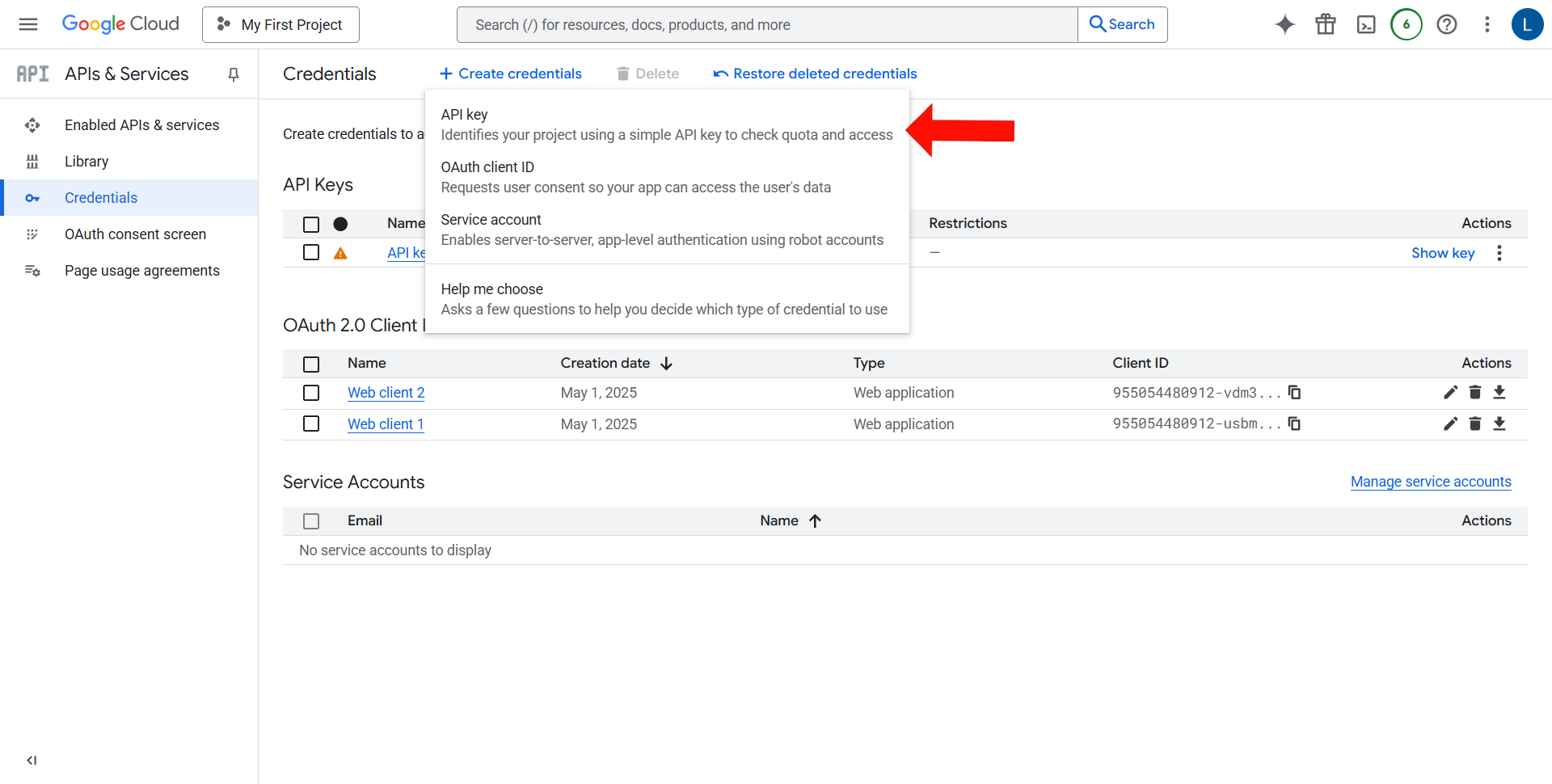The height and width of the screenshot is (784, 1552).
Task: Check the Web client 1 checkbox
Action: click(311, 424)
